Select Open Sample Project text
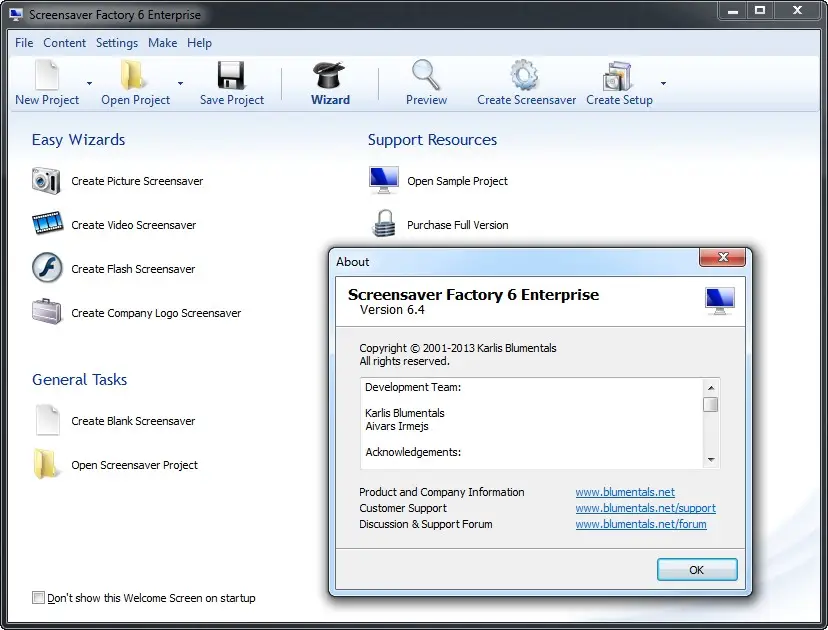The height and width of the screenshot is (630, 828). point(457,181)
